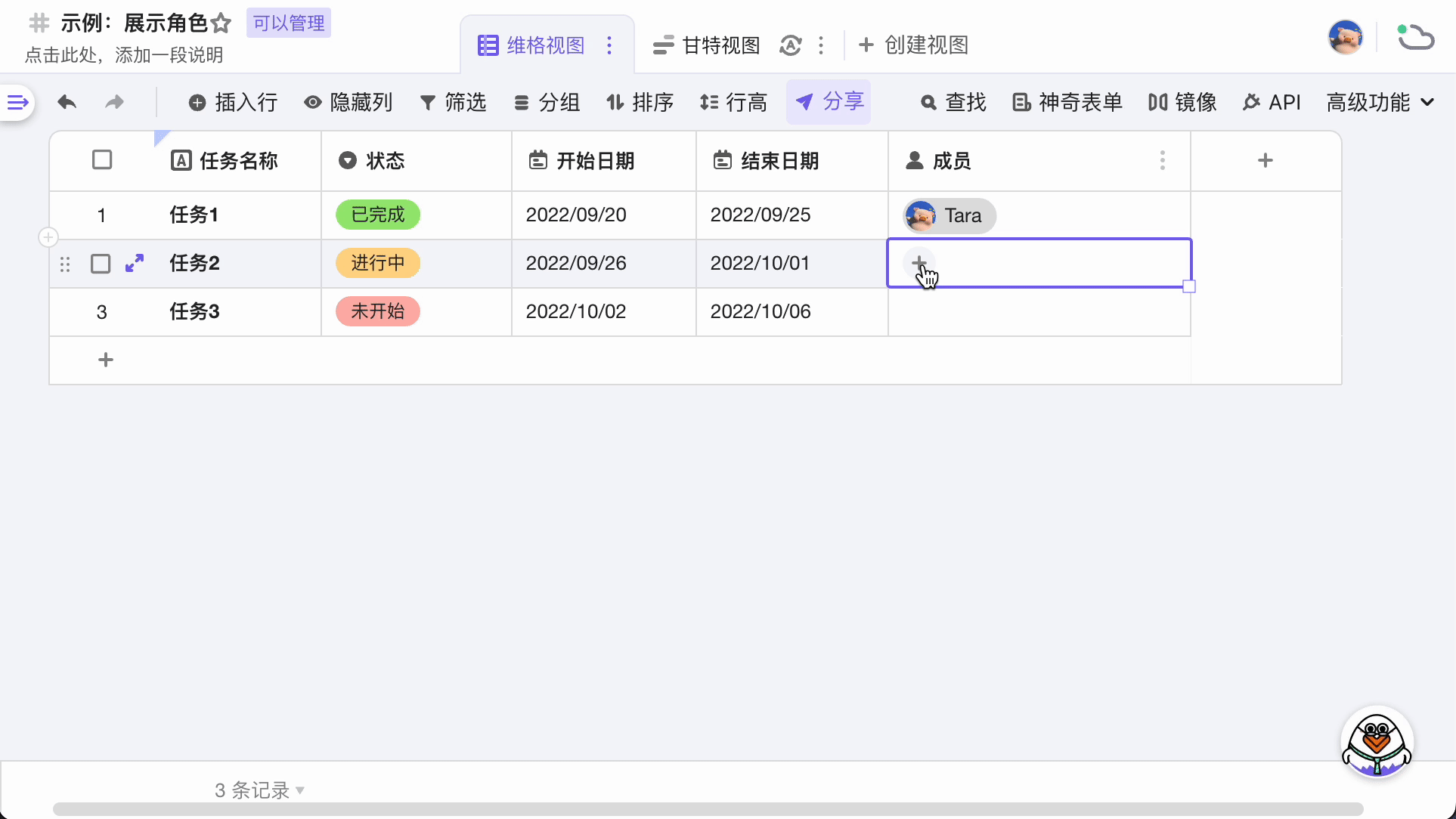1456x819 pixels.
Task: Open the 3 条记录 record count dropdown
Action: pos(259,790)
